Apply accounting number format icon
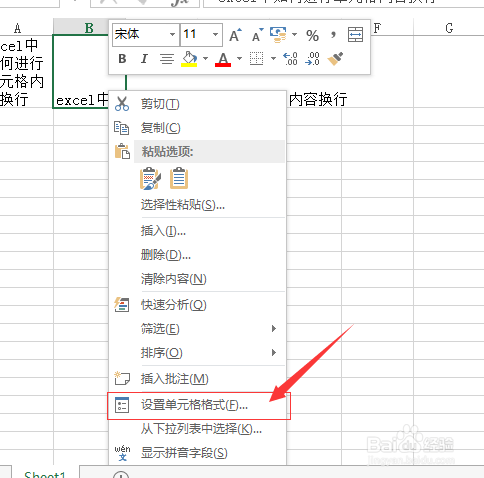The image size is (484, 478). click(278, 35)
